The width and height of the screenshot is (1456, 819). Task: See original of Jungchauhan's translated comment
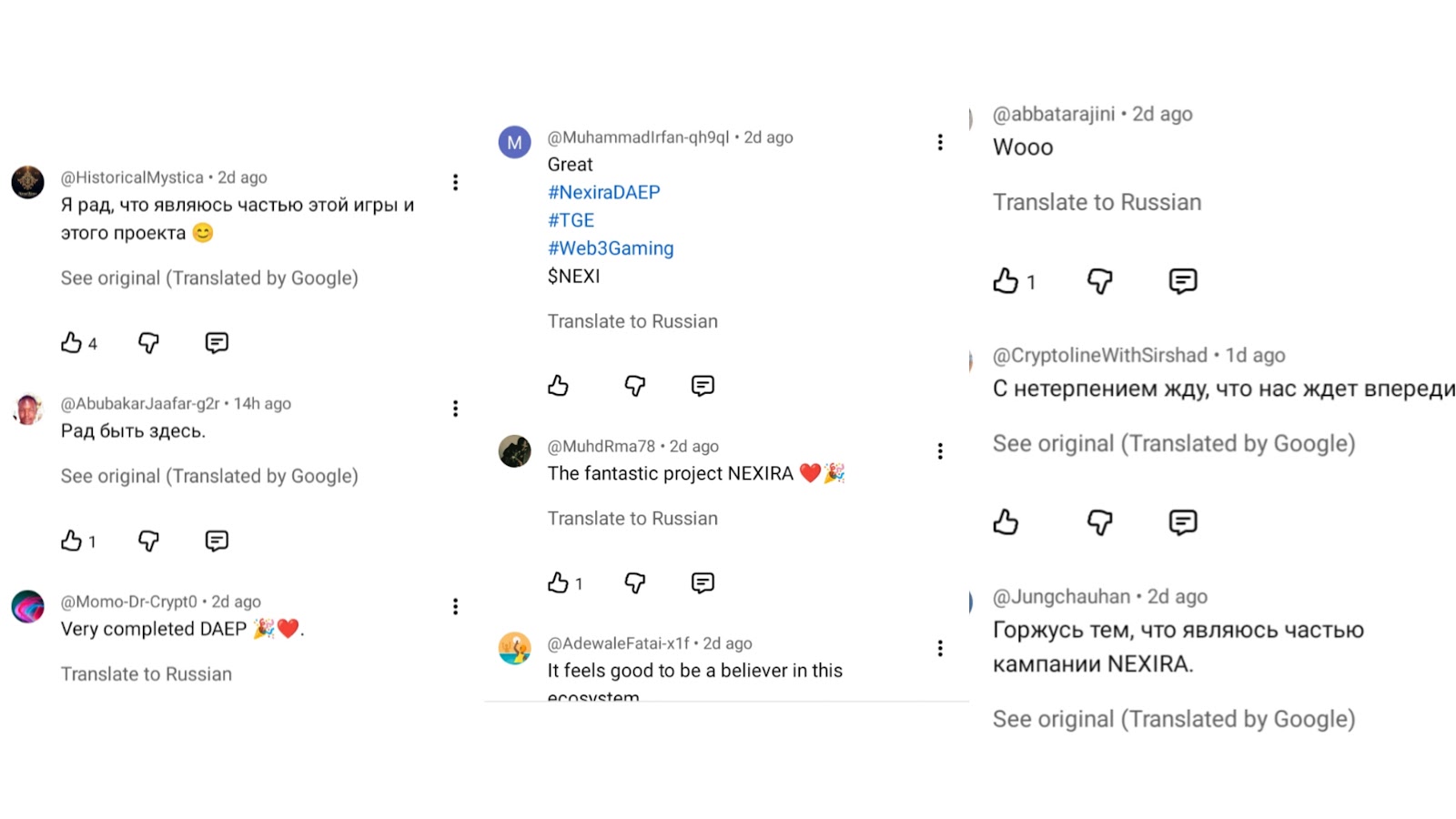pyautogui.click(x=1173, y=719)
